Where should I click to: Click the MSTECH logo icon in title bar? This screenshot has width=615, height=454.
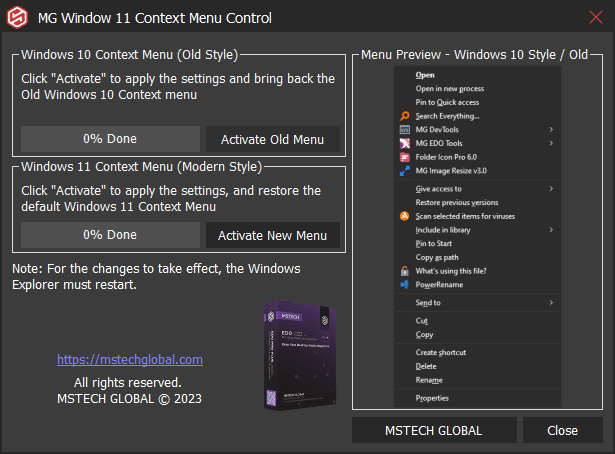17,18
